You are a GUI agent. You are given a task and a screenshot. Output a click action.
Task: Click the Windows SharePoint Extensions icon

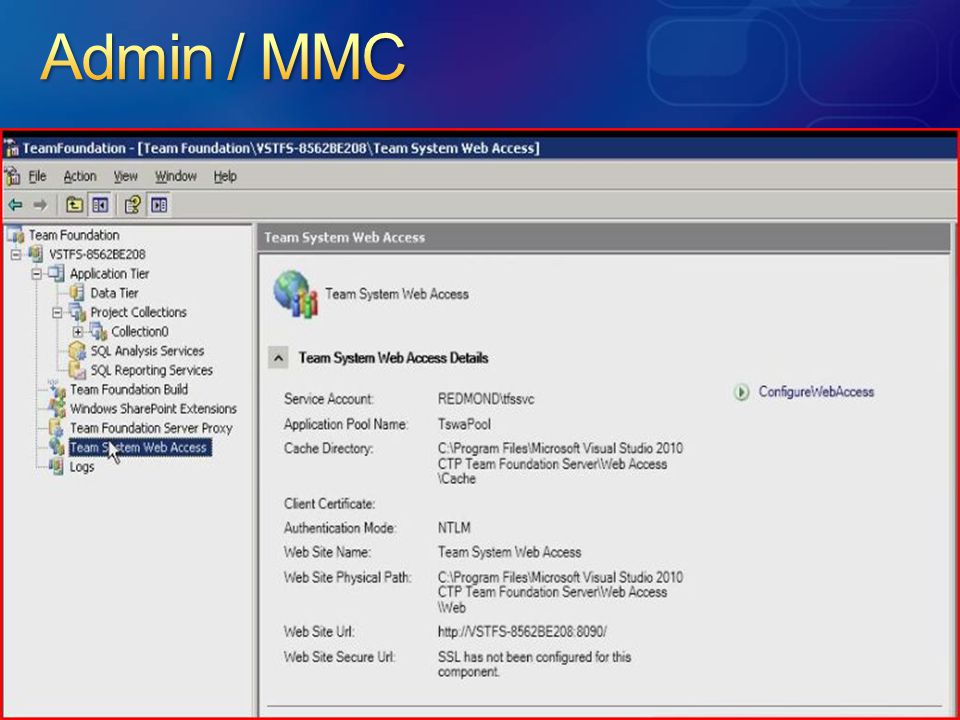tap(56, 408)
